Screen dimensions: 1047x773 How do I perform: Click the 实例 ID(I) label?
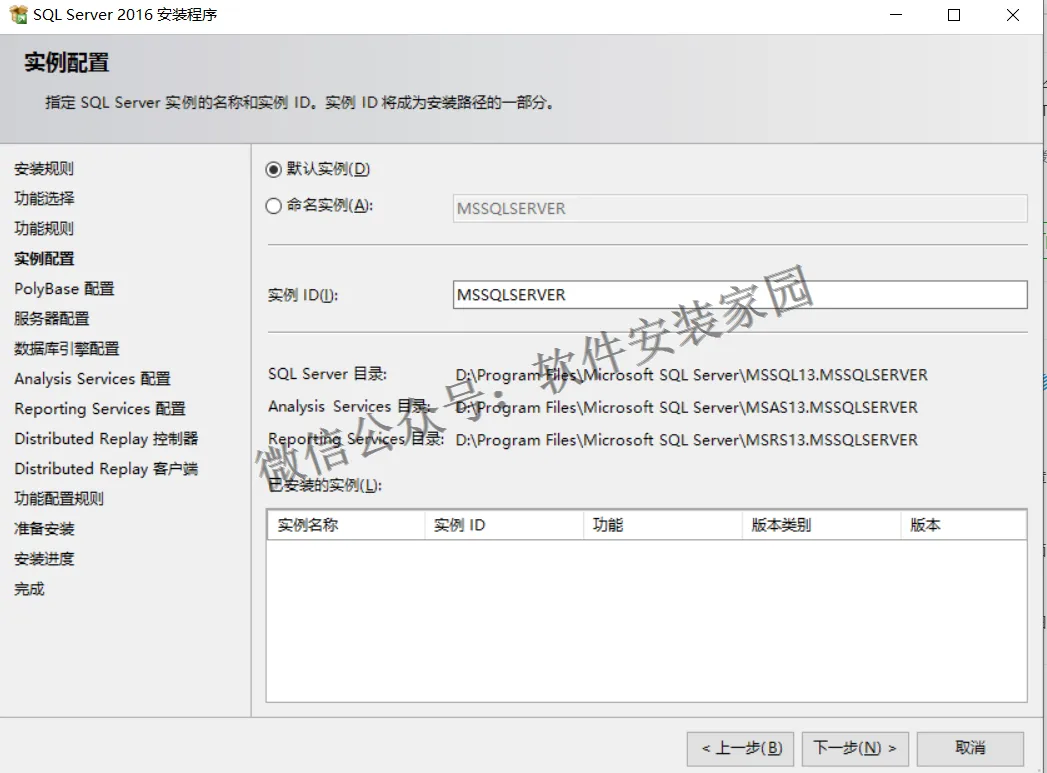pyautogui.click(x=302, y=295)
